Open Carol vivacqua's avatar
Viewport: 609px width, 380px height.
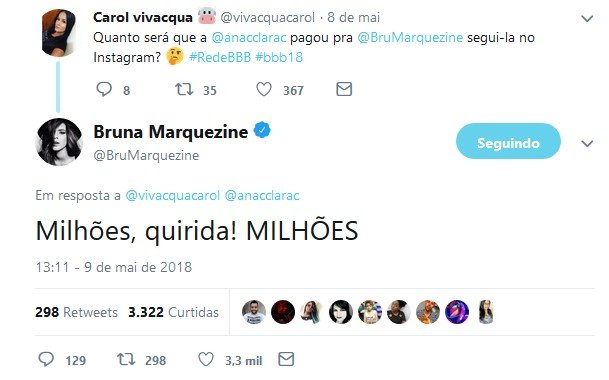[59, 33]
